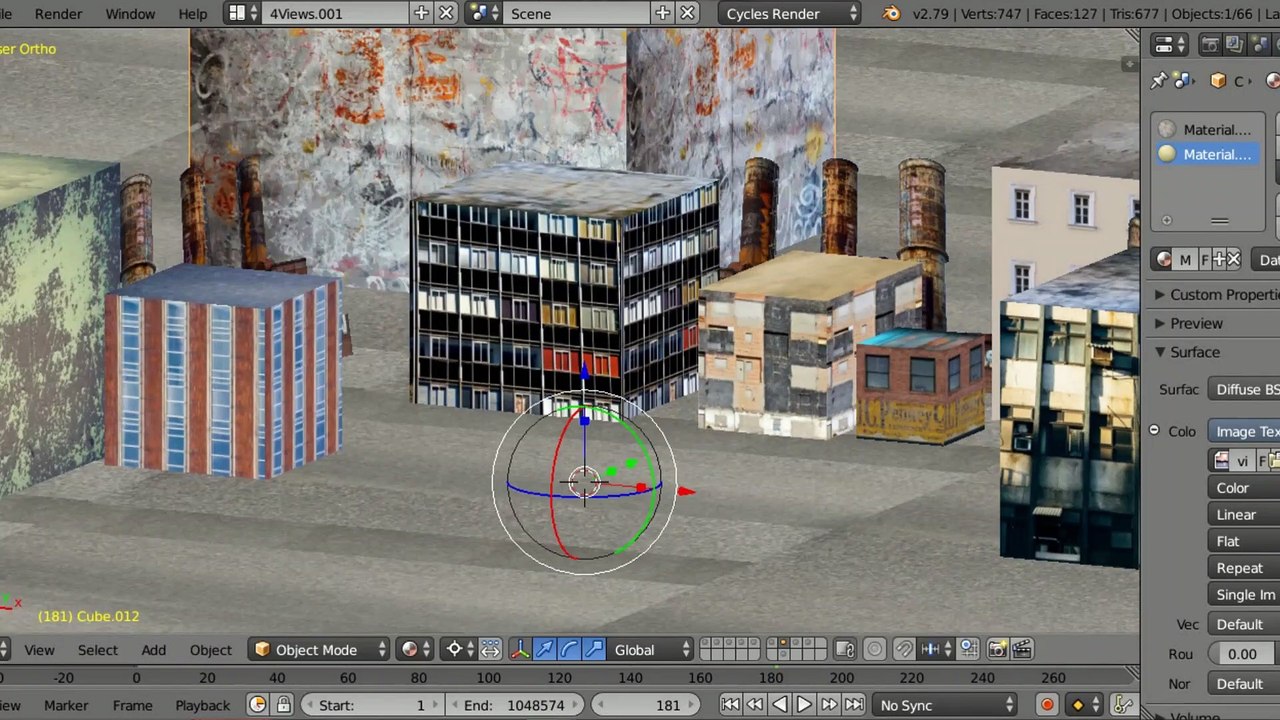Enable the rotate manipulator arc

[569, 650]
